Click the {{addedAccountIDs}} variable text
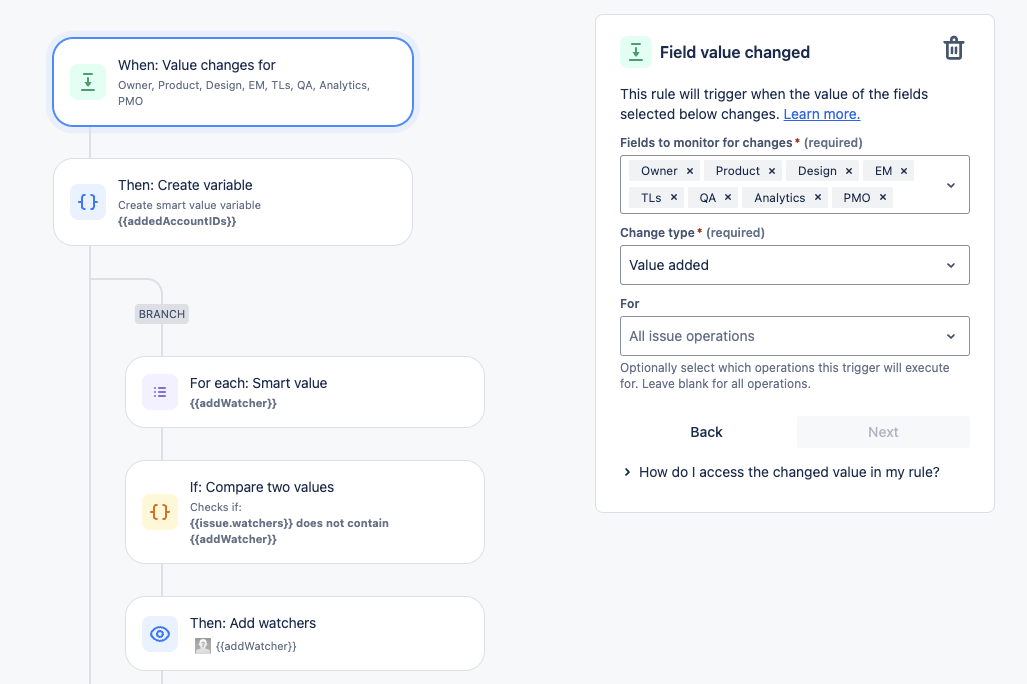Viewport: 1027px width, 684px height. pyautogui.click(x=177, y=221)
